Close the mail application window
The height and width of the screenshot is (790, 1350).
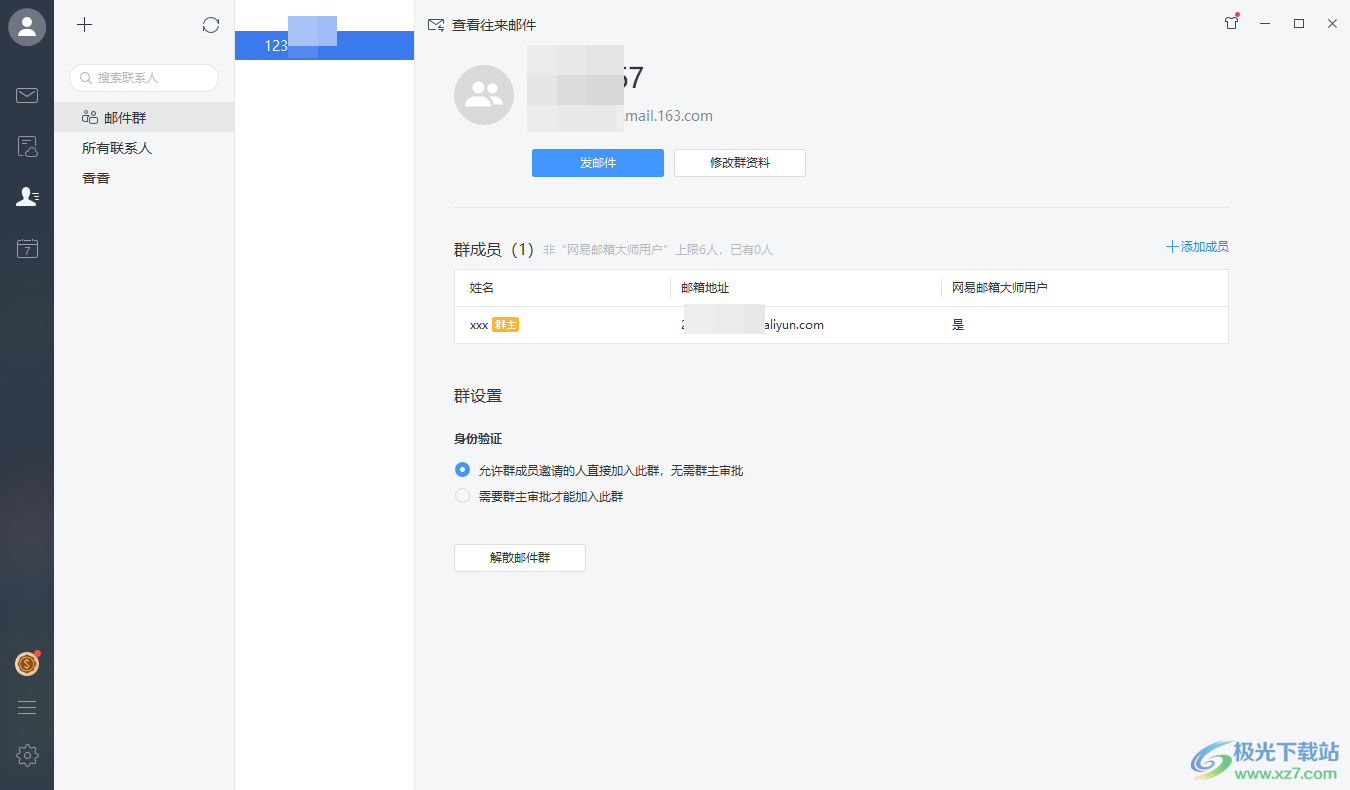[1332, 23]
